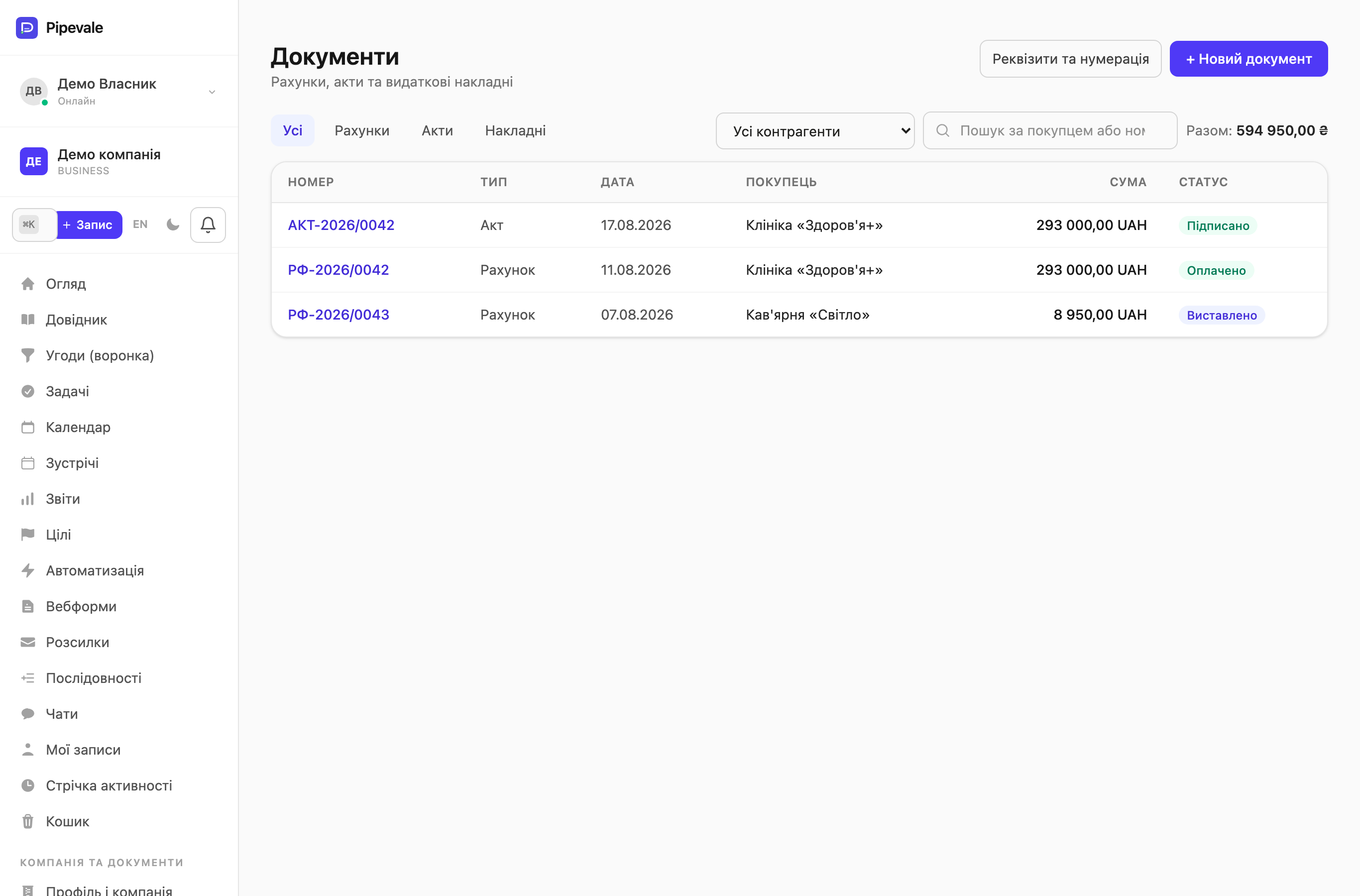Viewport: 1360px width, 896px height.
Task: Open document РФ-2026/0042
Action: 339,270
